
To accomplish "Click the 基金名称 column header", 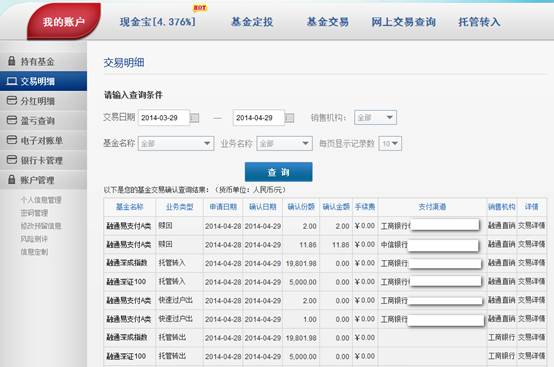I will (130, 207).
